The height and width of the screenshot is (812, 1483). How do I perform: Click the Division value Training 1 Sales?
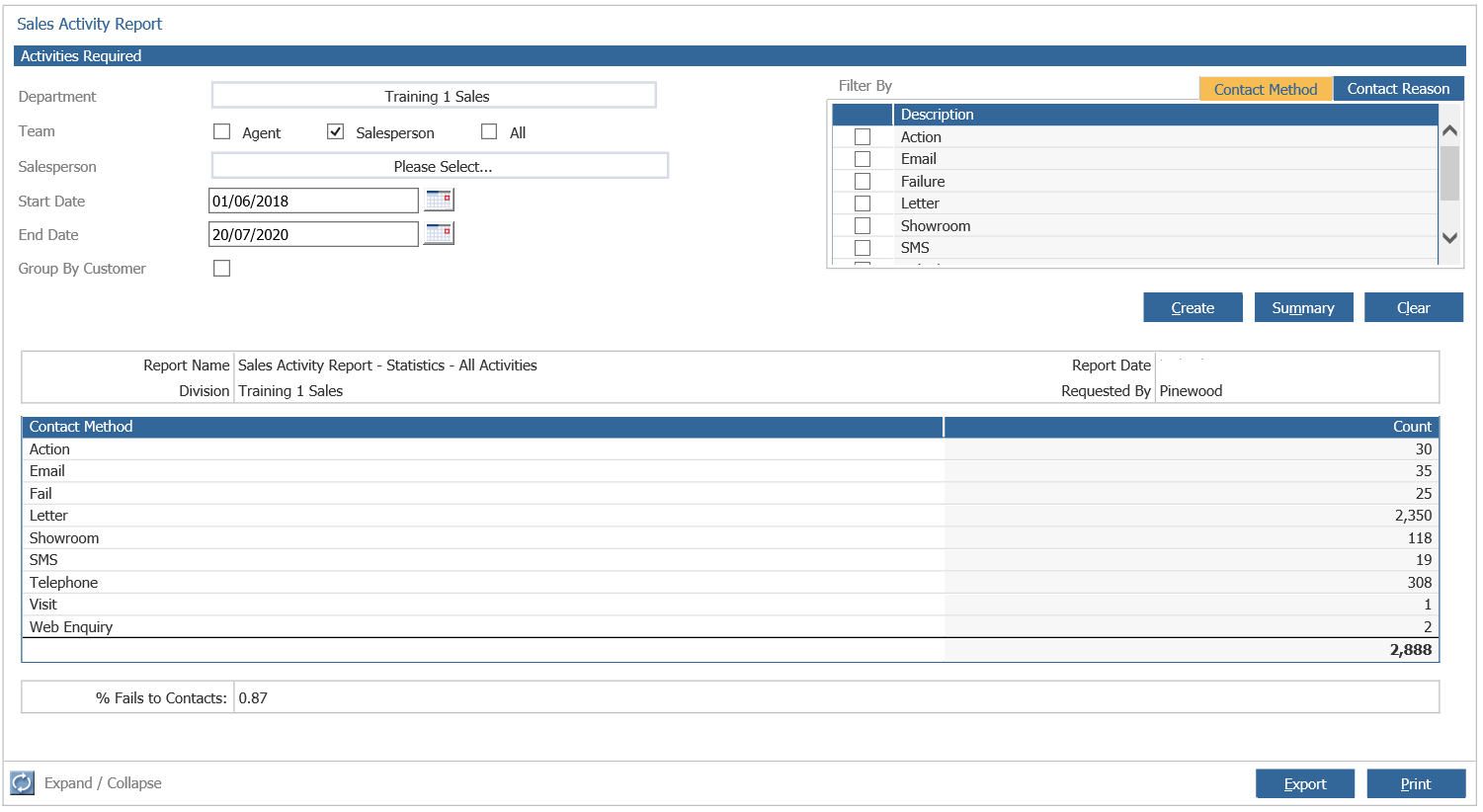pos(290,391)
